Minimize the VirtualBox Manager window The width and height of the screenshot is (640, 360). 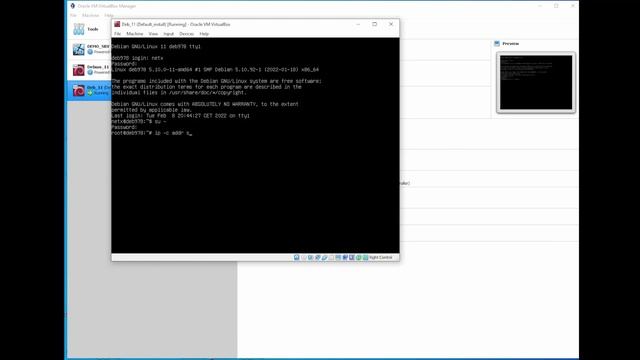540,6
